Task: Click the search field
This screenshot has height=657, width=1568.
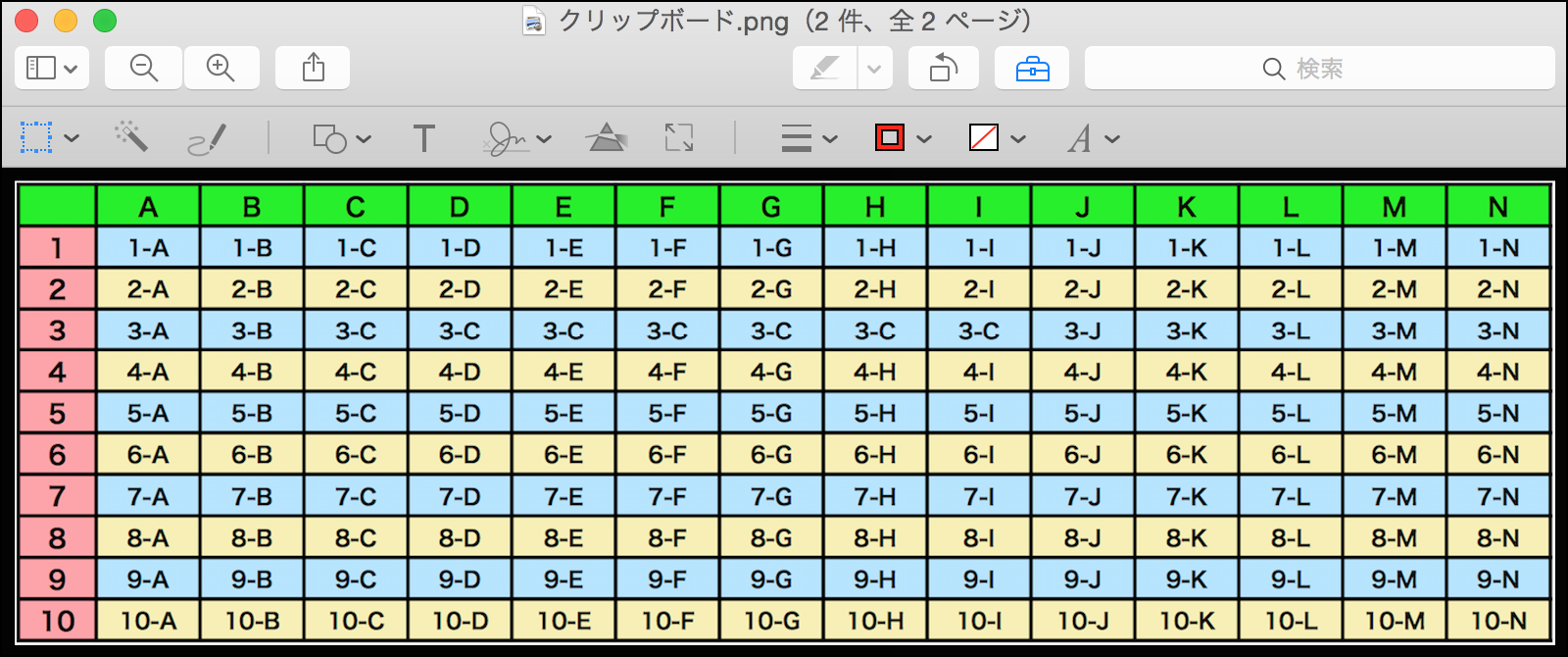Action: (1319, 69)
